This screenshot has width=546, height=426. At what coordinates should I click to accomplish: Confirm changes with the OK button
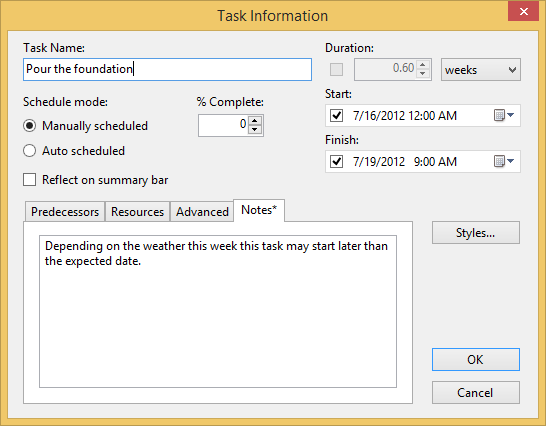[476, 359]
